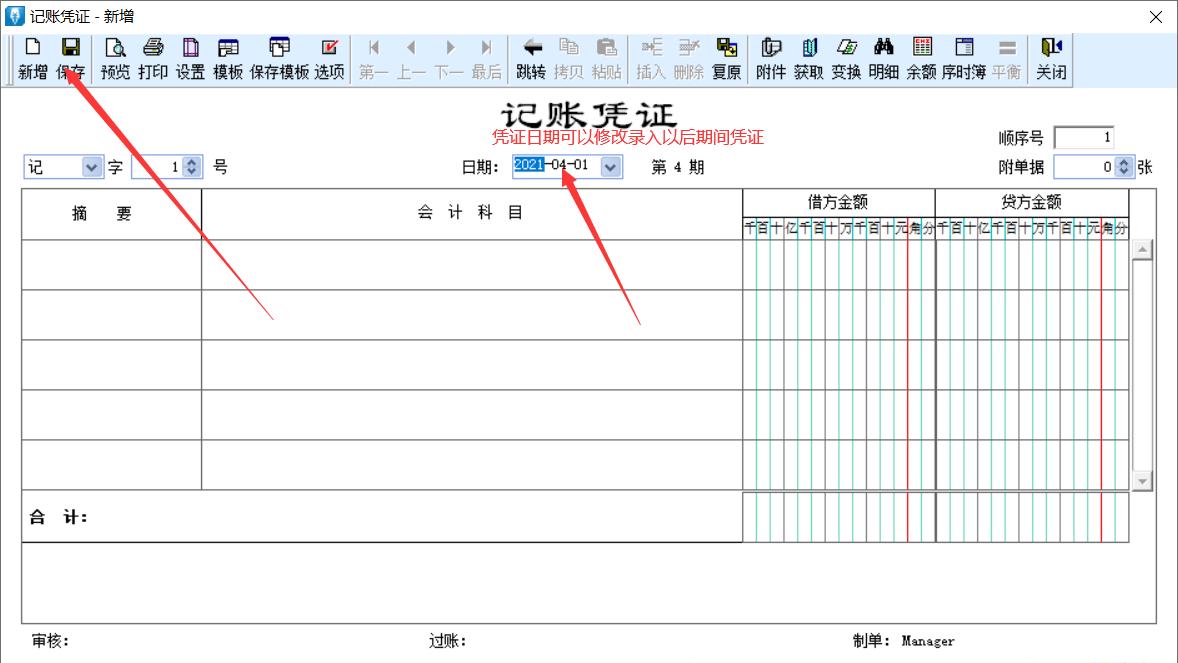Click the 打印 (Print) icon
Viewport: 1178px width, 663px height.
coord(152,58)
